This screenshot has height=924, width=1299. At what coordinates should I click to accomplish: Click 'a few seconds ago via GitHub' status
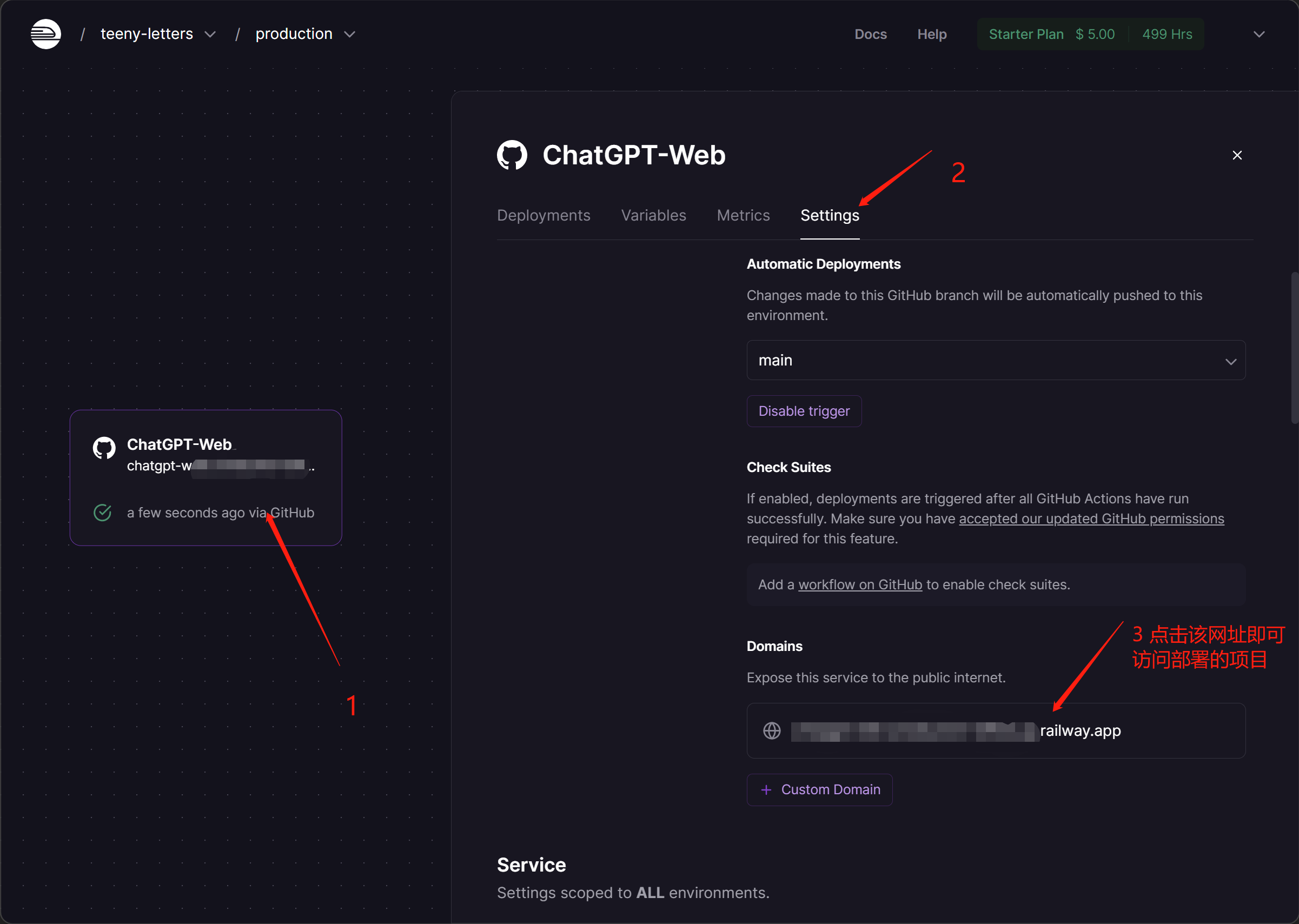coord(220,513)
